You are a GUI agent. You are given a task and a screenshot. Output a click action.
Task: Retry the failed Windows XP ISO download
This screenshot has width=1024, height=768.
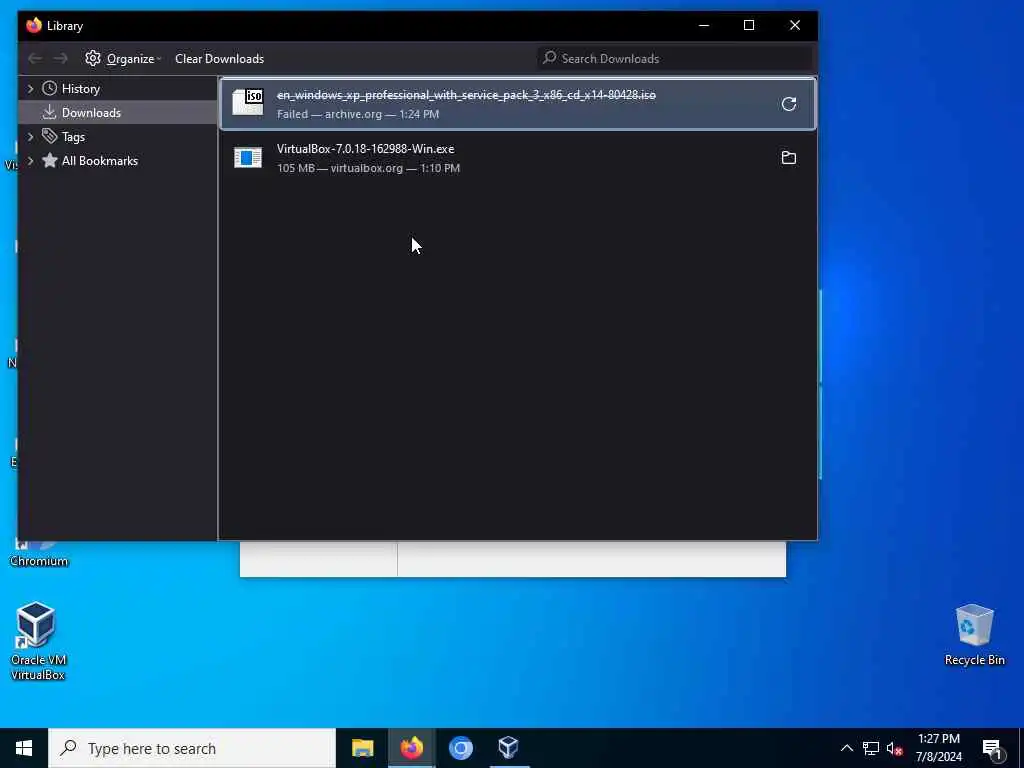[788, 104]
